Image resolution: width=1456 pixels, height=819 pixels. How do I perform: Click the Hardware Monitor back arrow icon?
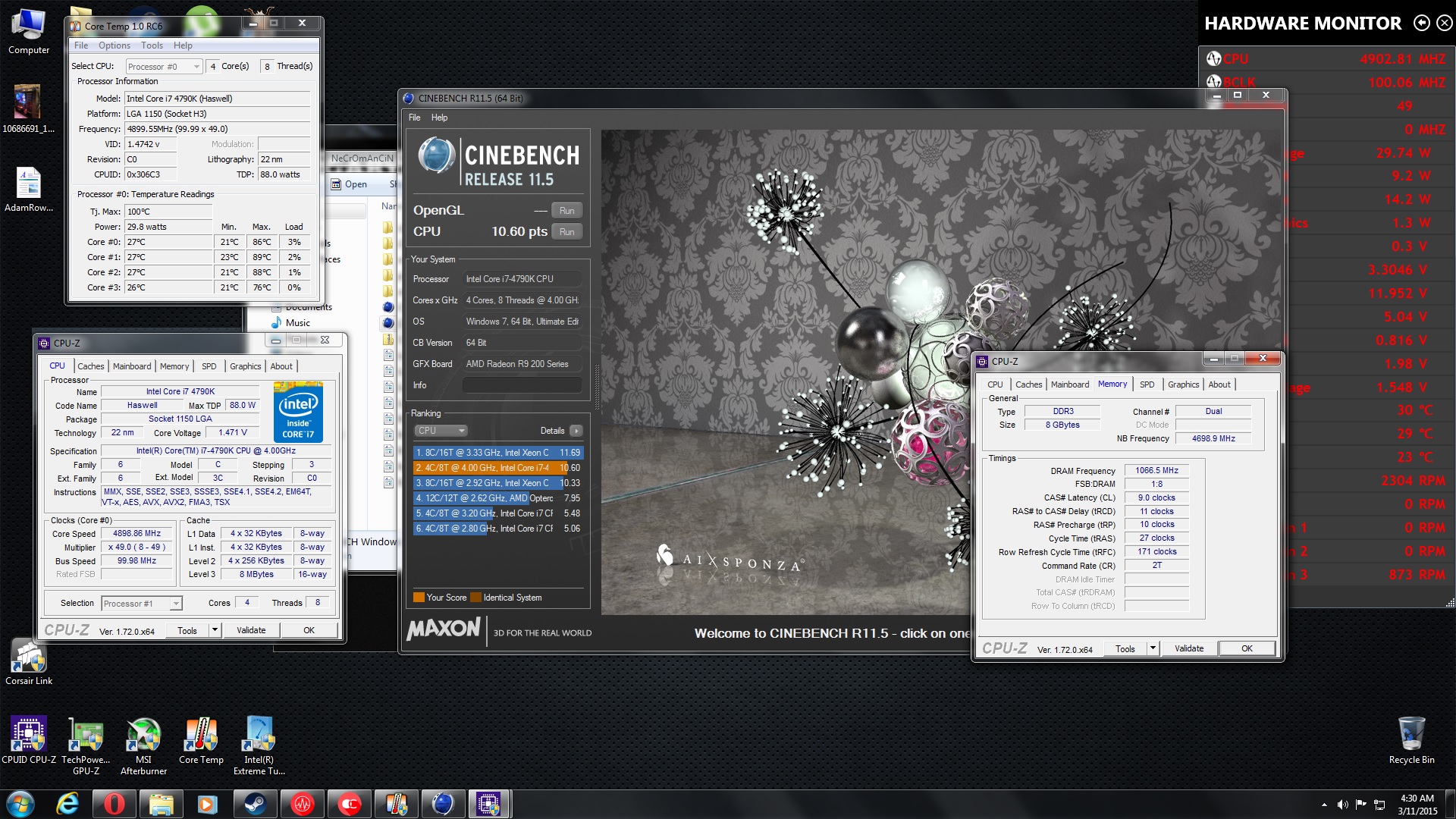pos(1422,23)
